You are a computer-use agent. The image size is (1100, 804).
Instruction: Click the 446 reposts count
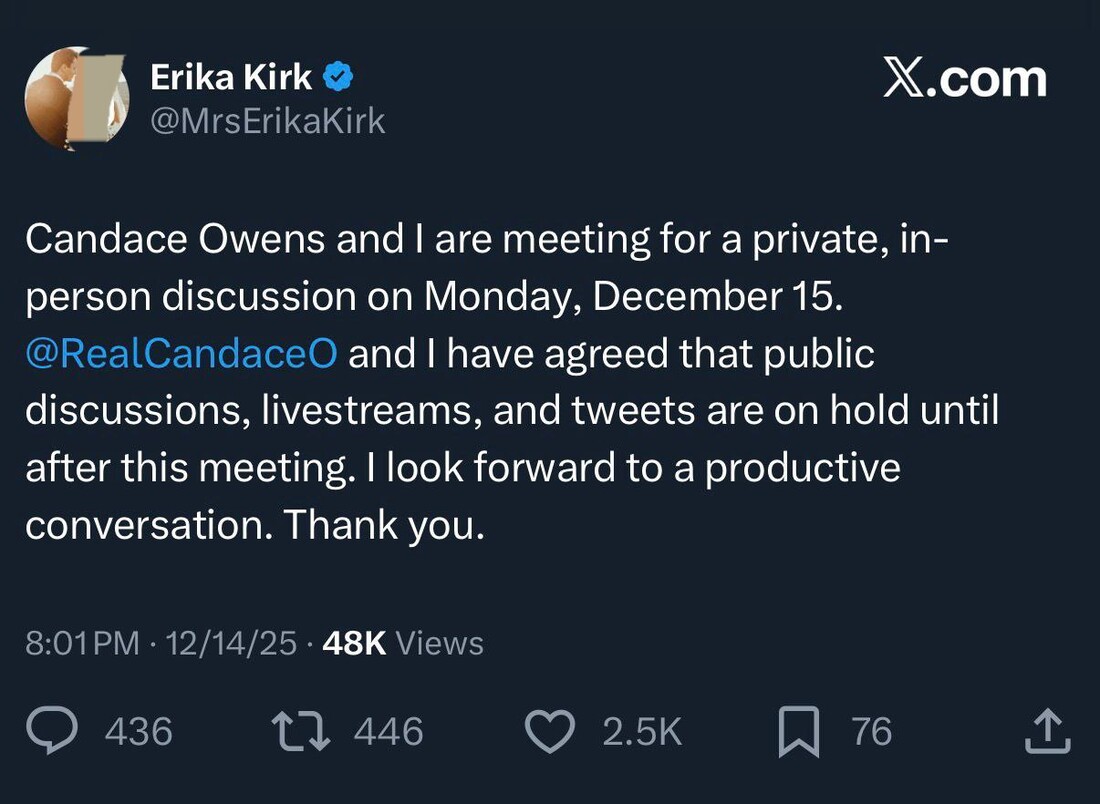click(x=388, y=732)
